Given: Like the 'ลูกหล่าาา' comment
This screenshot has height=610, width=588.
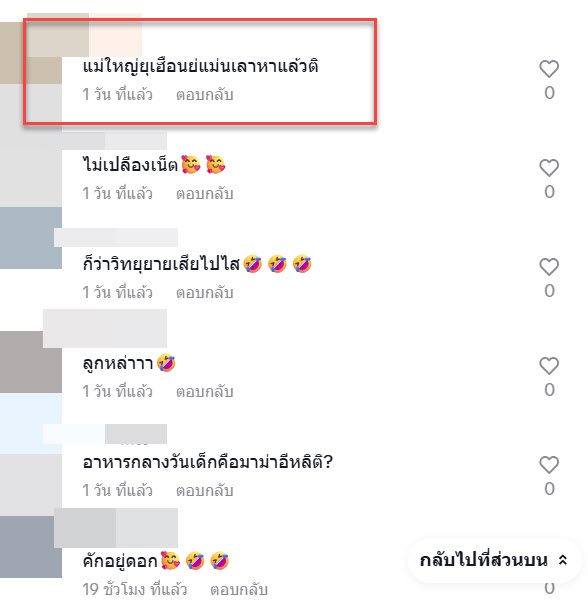Looking at the screenshot, I should point(549,366).
